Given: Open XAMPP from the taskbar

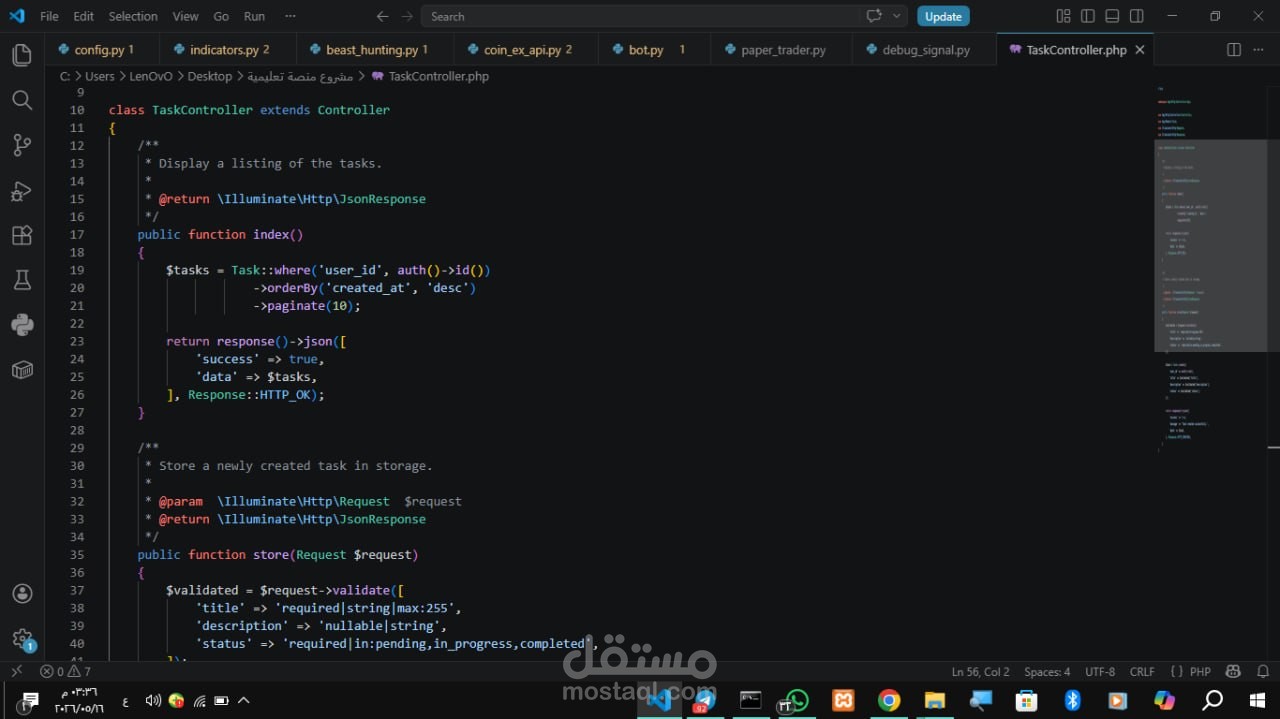Looking at the screenshot, I should [843, 700].
